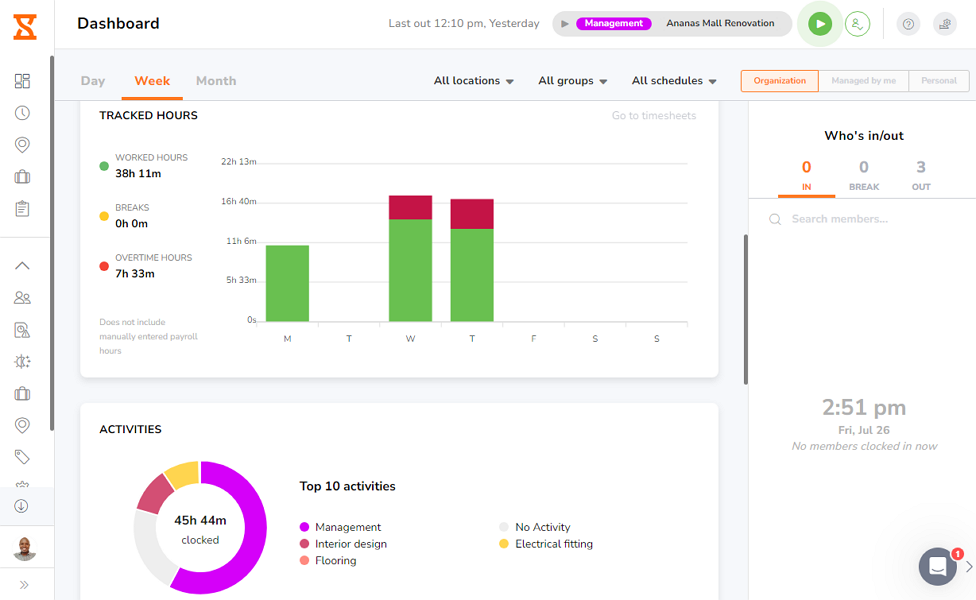Switch to Managed by me view
This screenshot has height=600, width=976.
coord(863,81)
